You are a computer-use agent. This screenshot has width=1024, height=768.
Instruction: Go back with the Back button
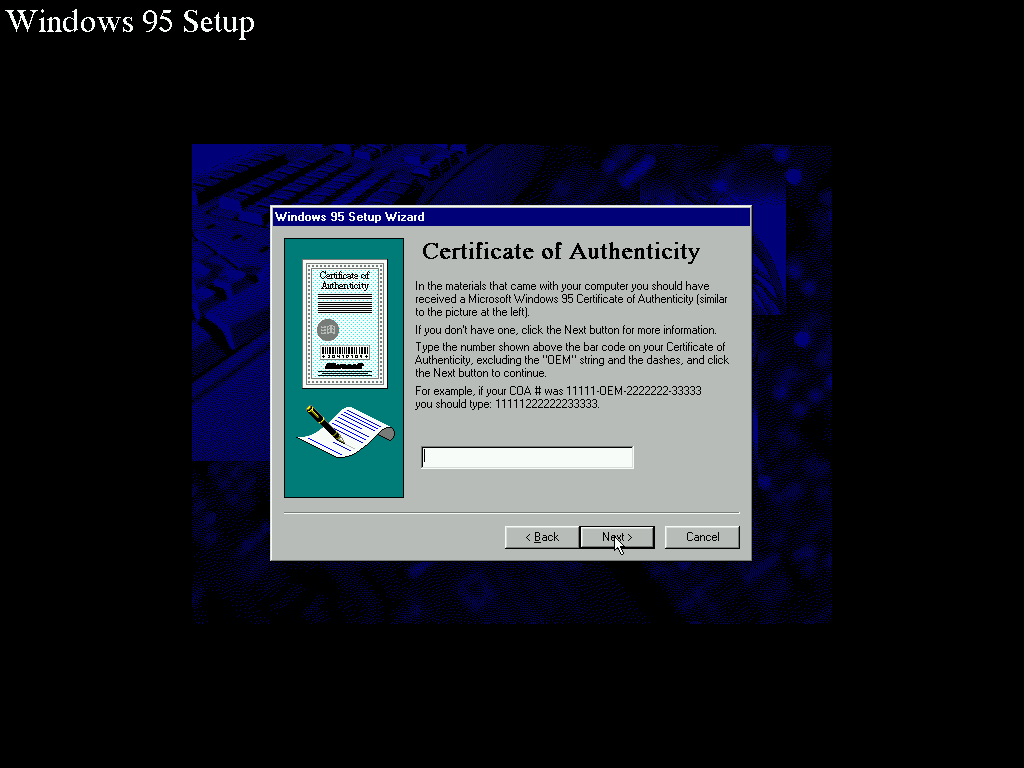[x=542, y=537]
